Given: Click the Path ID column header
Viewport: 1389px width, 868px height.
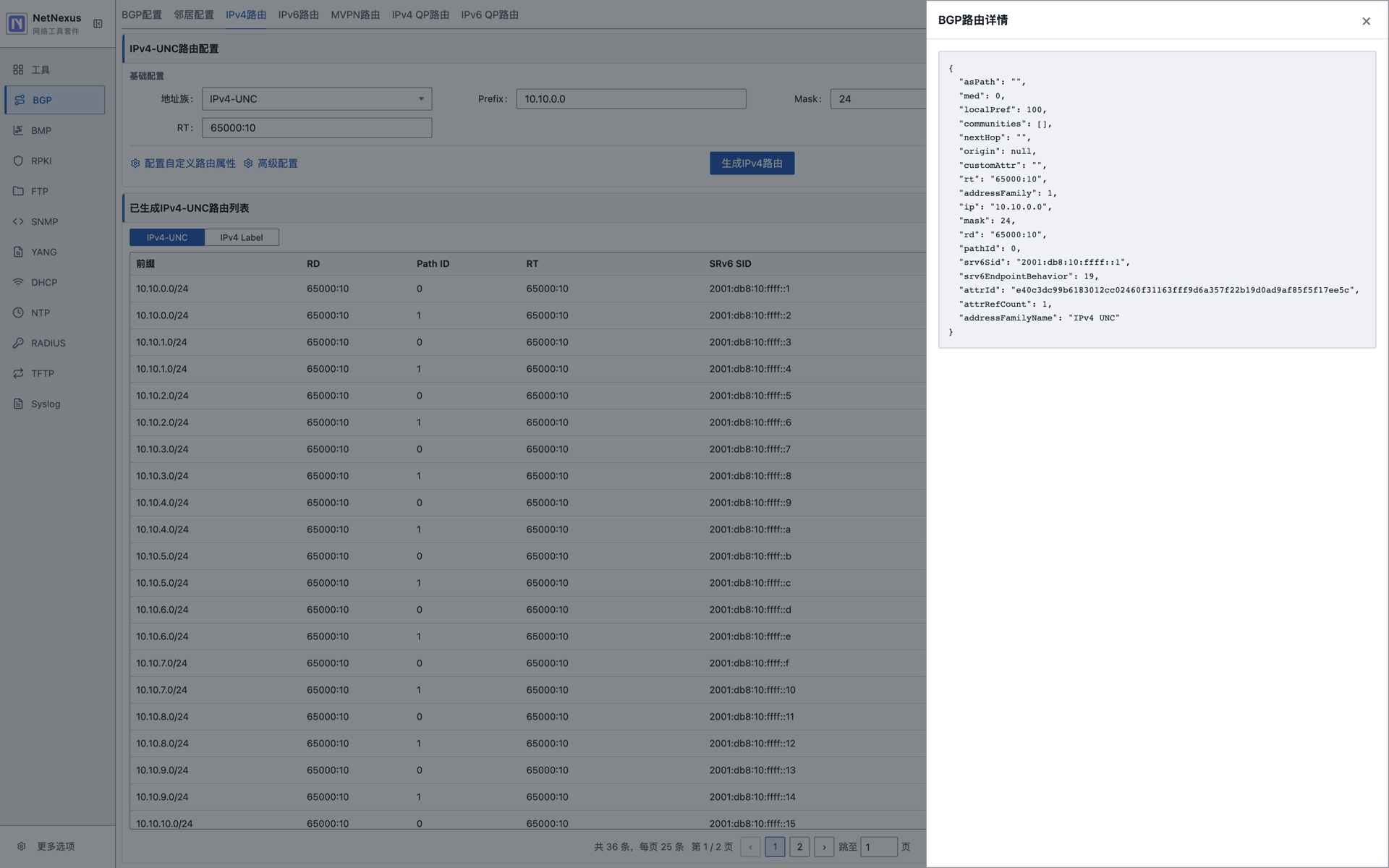Looking at the screenshot, I should point(433,264).
